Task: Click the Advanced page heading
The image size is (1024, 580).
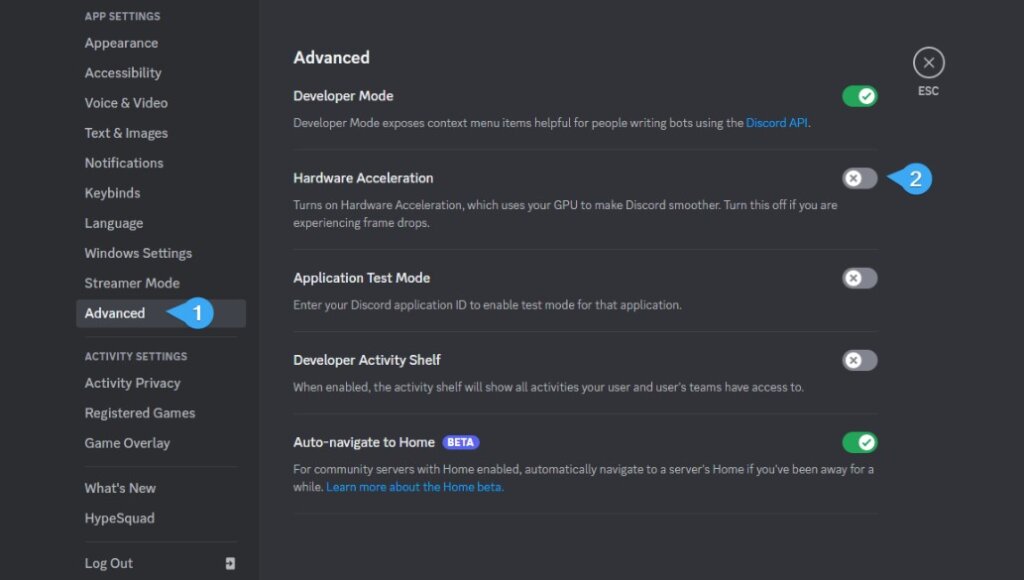Action: (x=331, y=57)
